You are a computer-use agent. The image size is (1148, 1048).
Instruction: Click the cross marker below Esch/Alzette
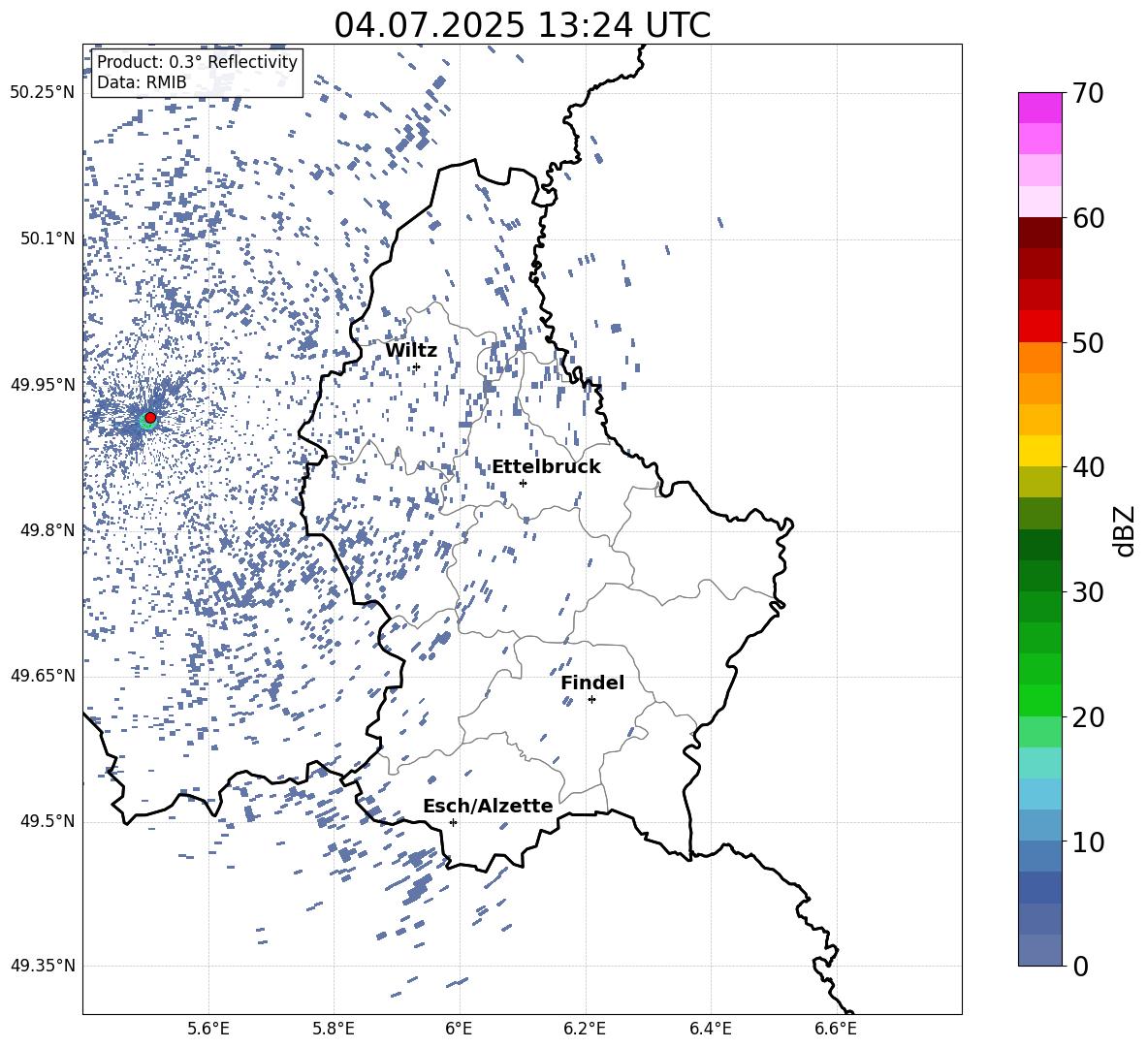tap(453, 822)
